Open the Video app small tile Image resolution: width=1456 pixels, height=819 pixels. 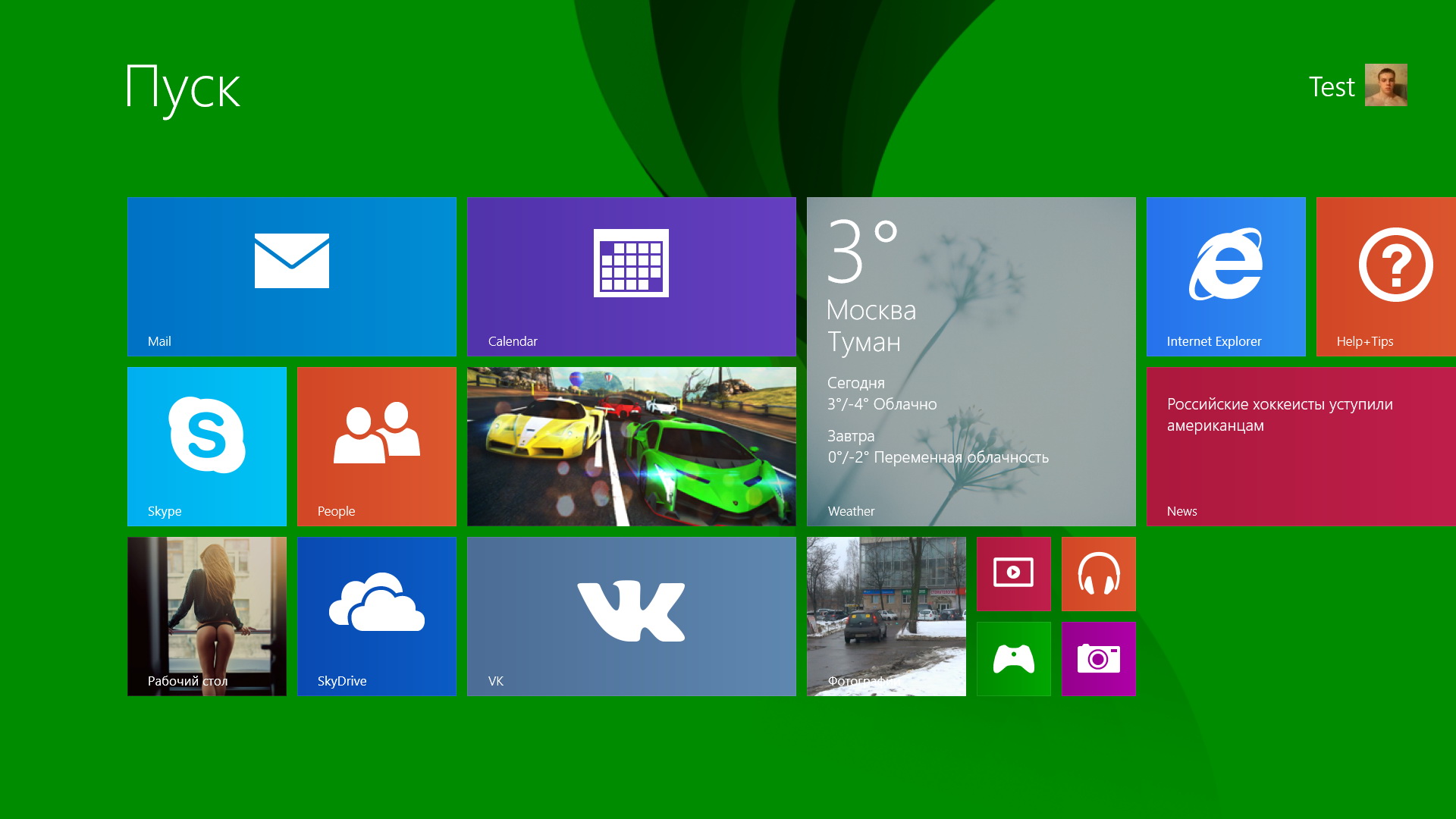coord(1014,574)
